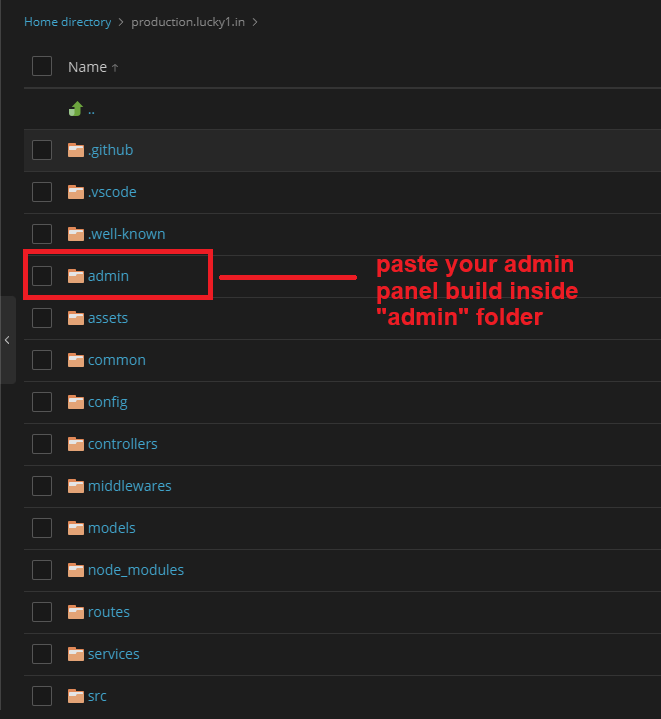This screenshot has width=661, height=719.
Task: Open the common folder link
Action: coord(117,360)
